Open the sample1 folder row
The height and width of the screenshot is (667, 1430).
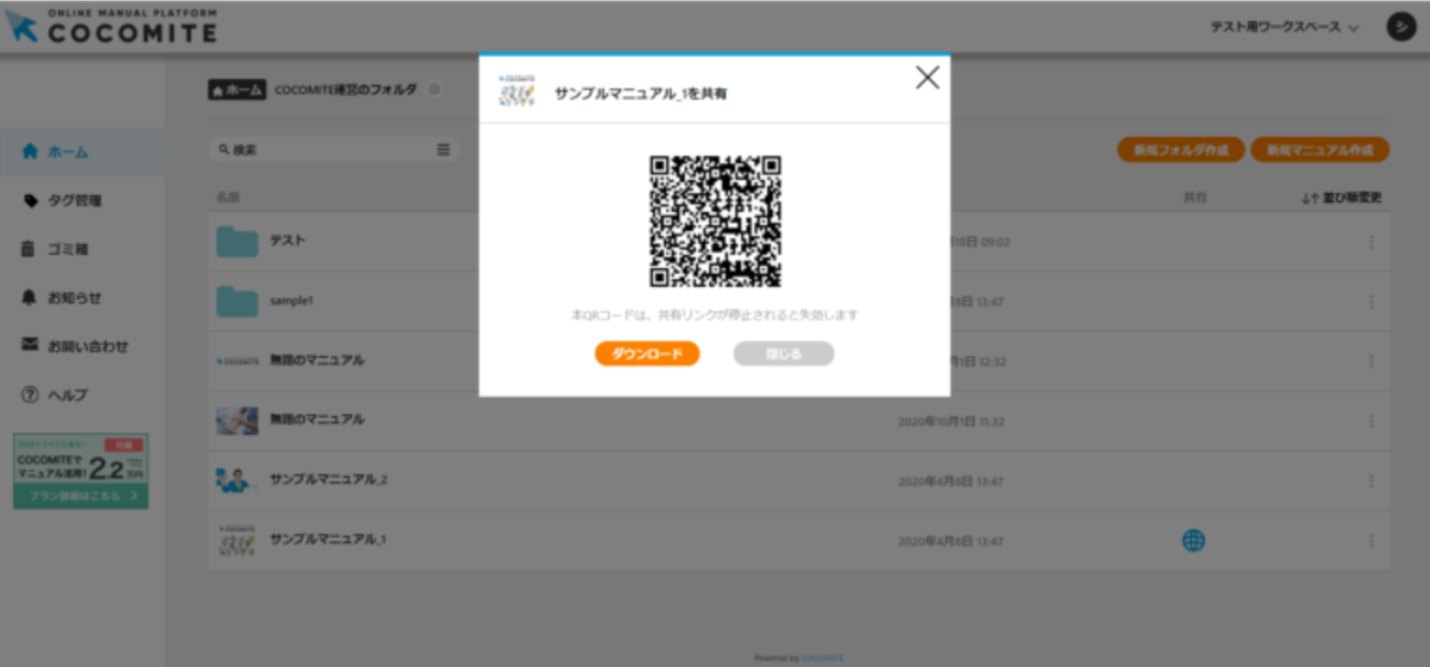click(x=798, y=301)
